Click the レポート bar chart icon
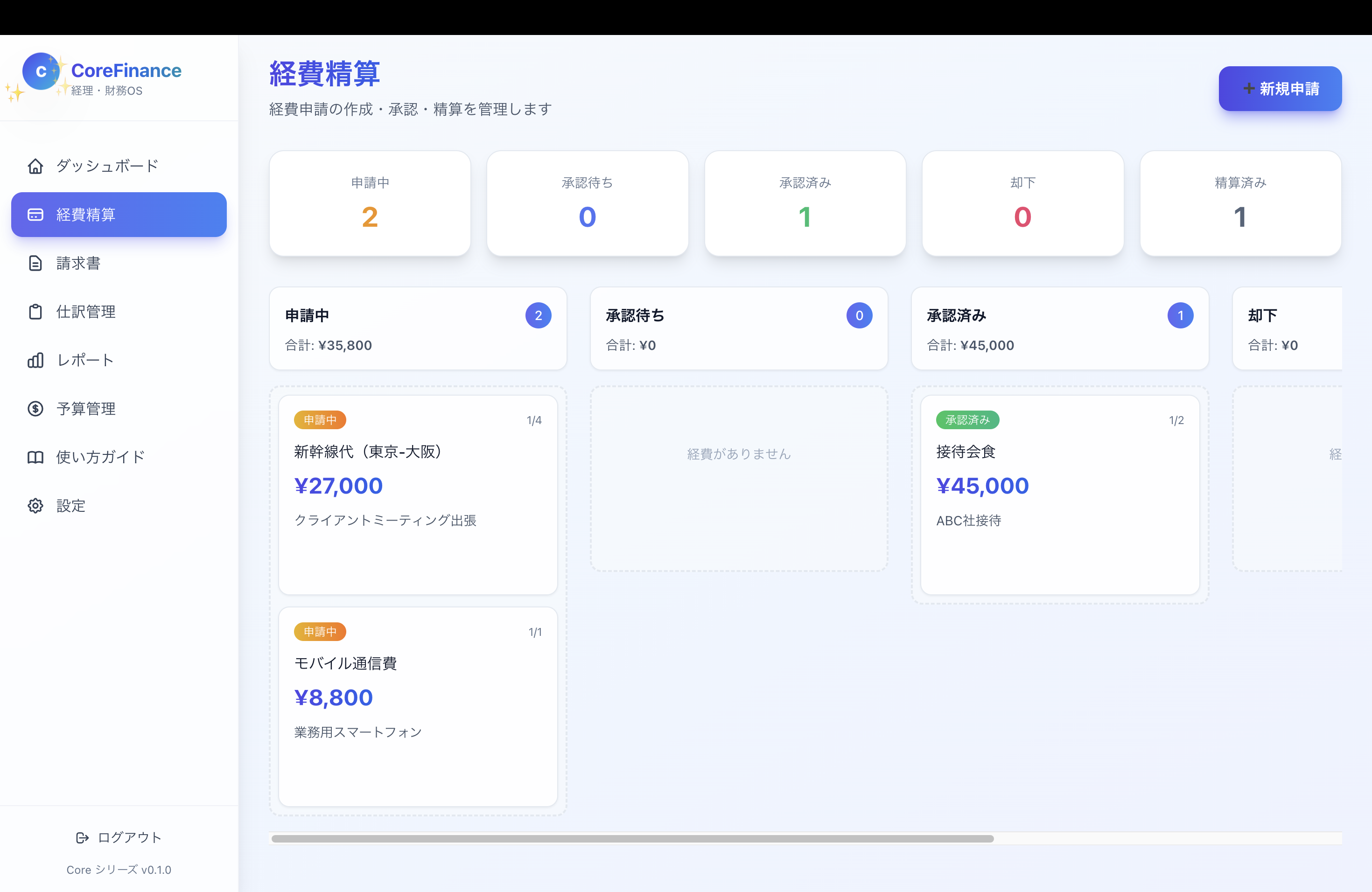 click(35, 360)
